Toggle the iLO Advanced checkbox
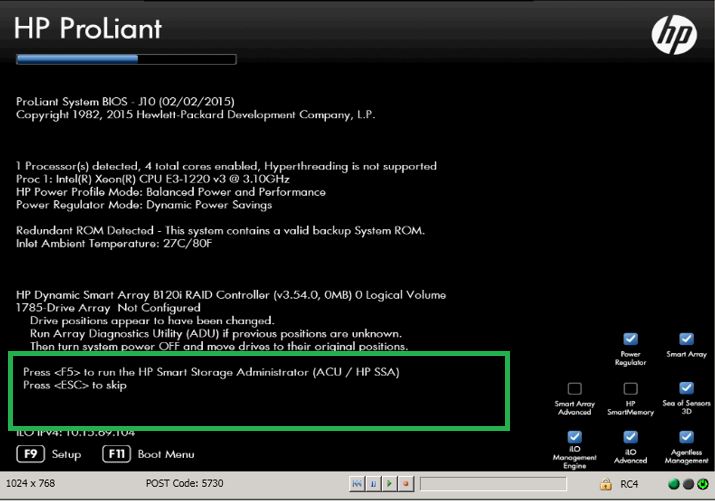 click(x=630, y=437)
